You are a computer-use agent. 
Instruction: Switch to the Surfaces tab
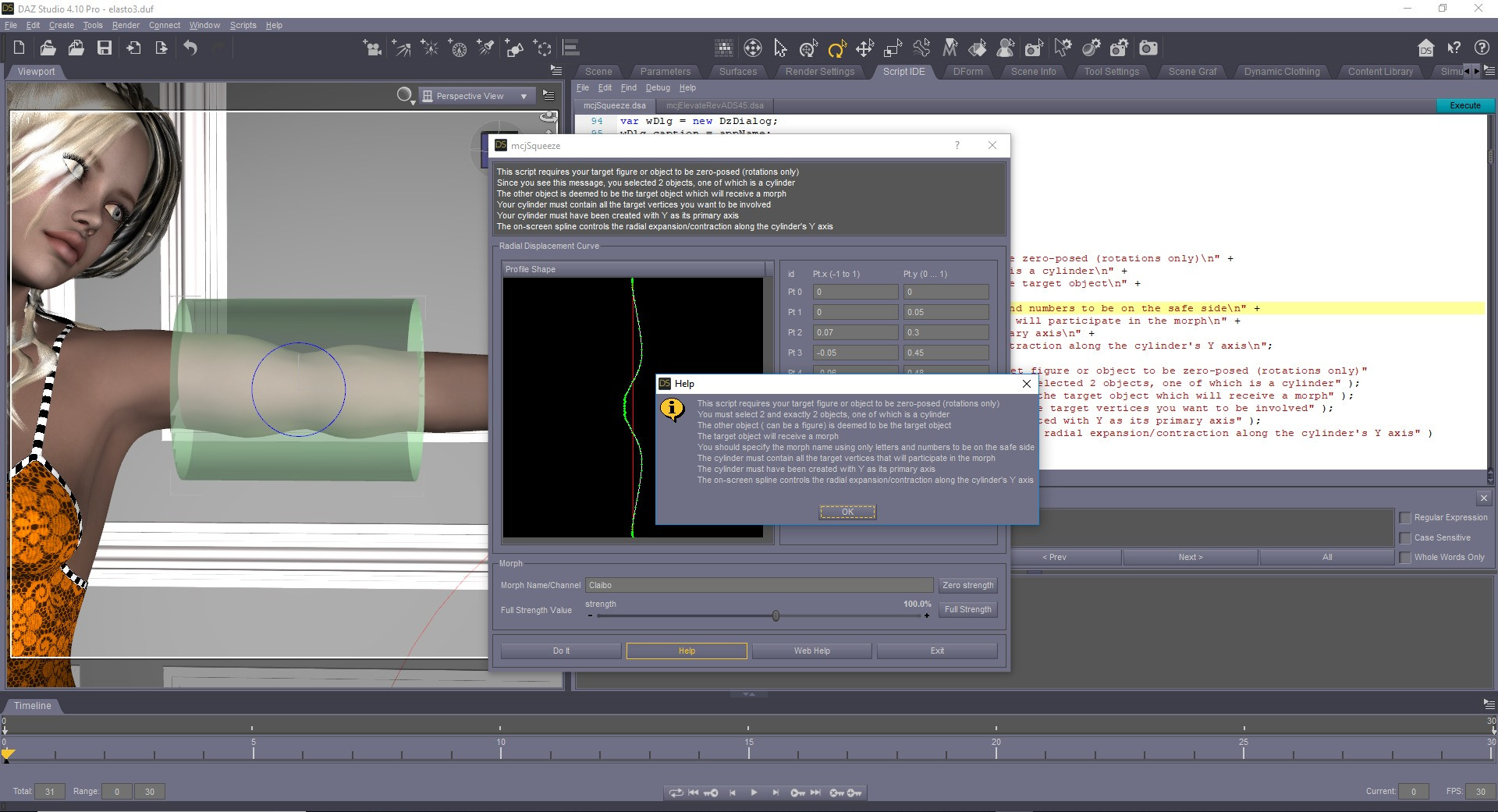[x=738, y=72]
